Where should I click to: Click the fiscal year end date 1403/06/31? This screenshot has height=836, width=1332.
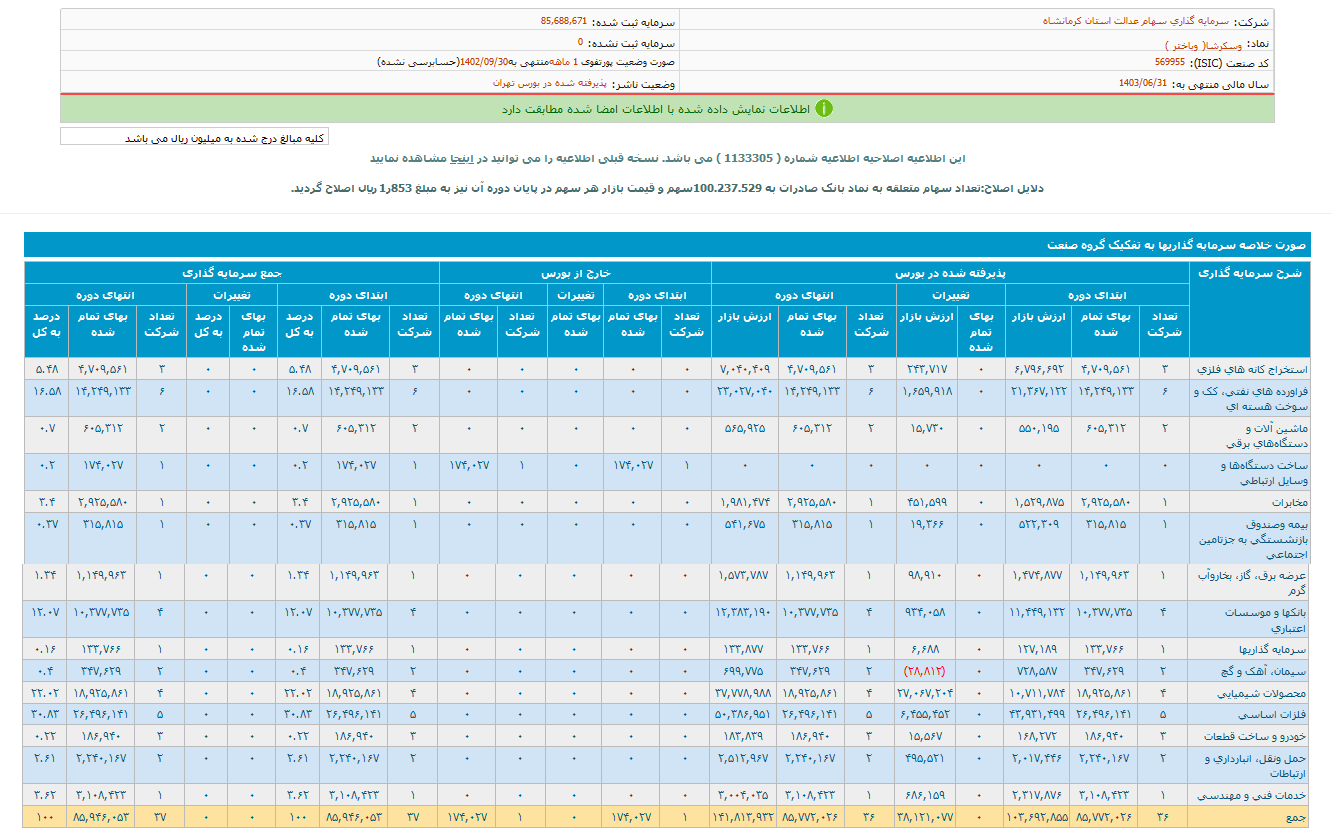1145,85
